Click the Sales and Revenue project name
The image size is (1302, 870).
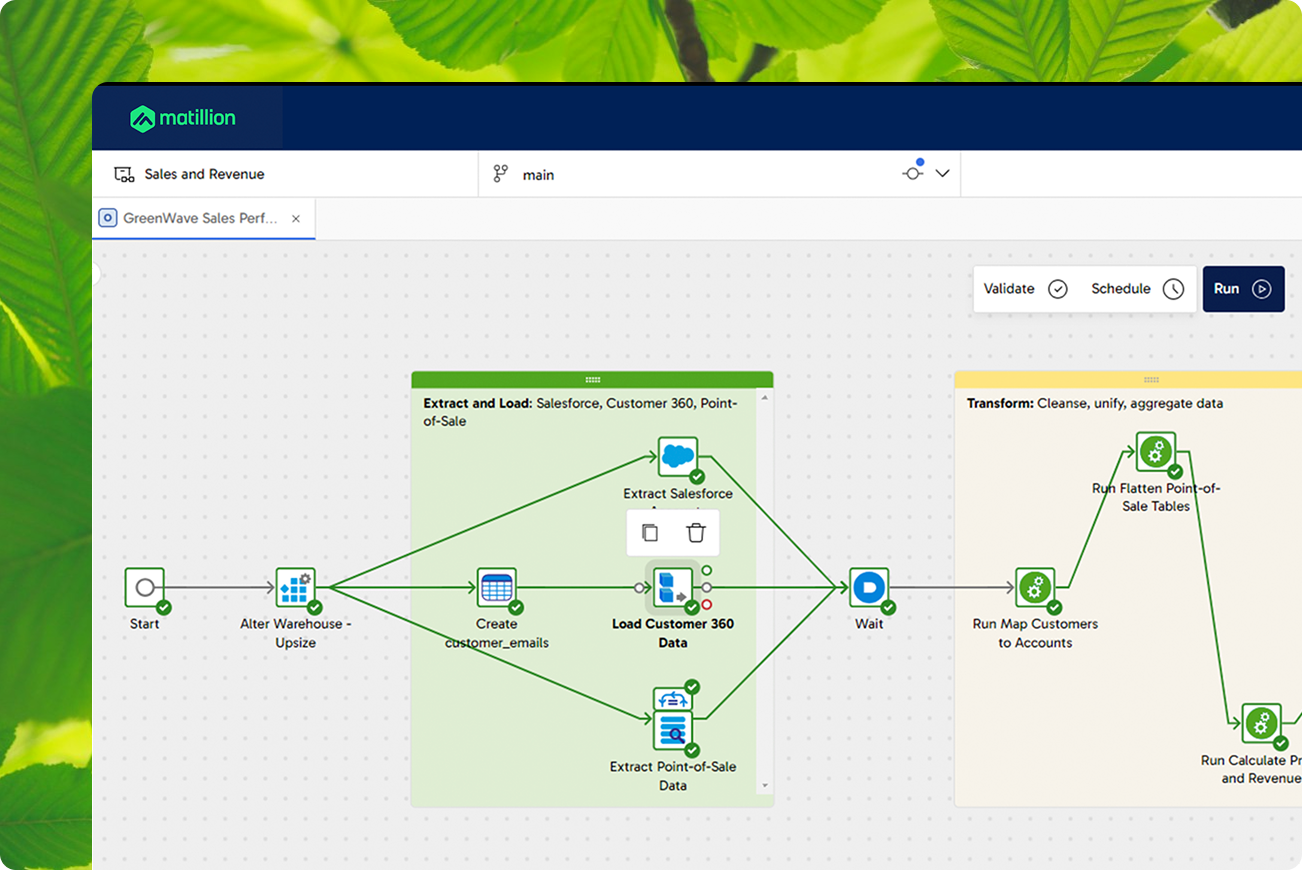[204, 174]
